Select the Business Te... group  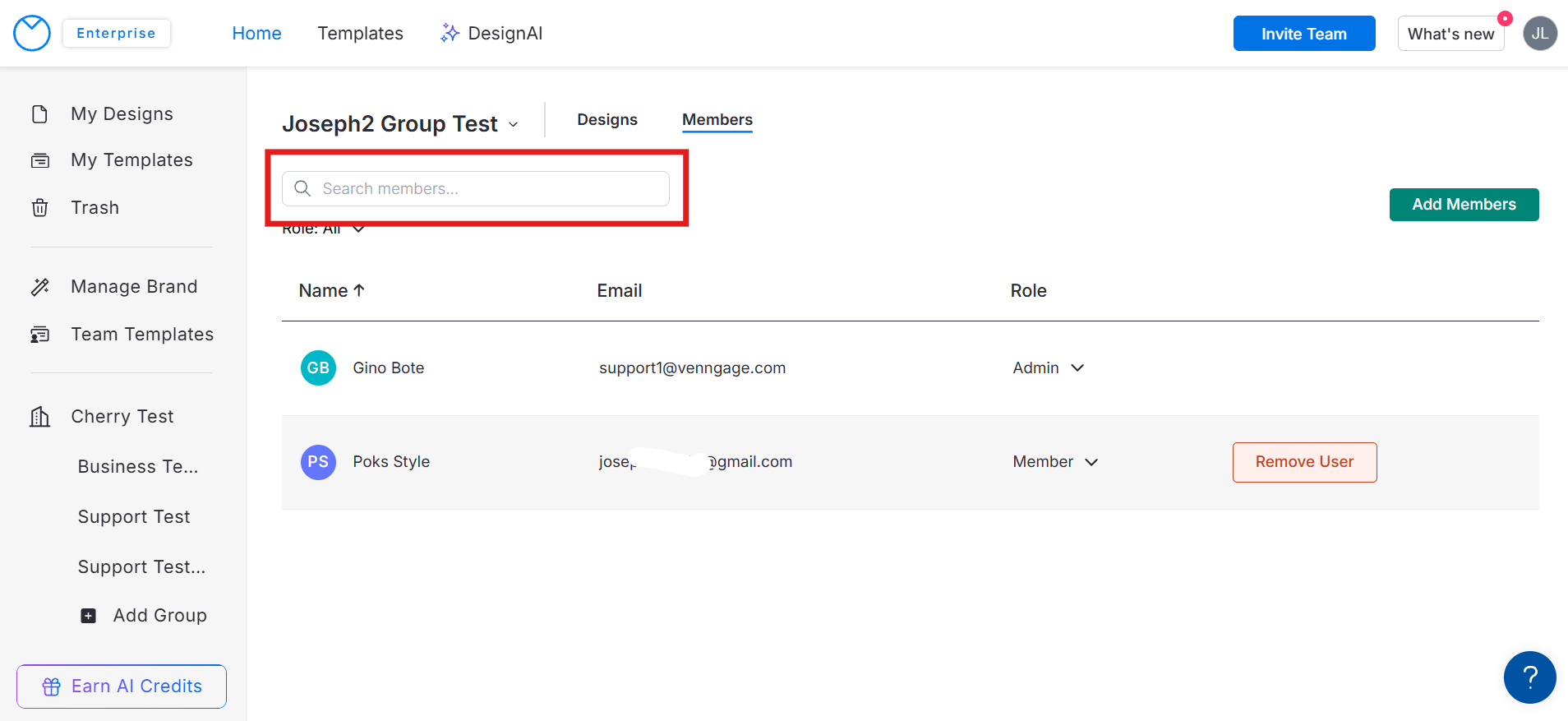(x=138, y=466)
